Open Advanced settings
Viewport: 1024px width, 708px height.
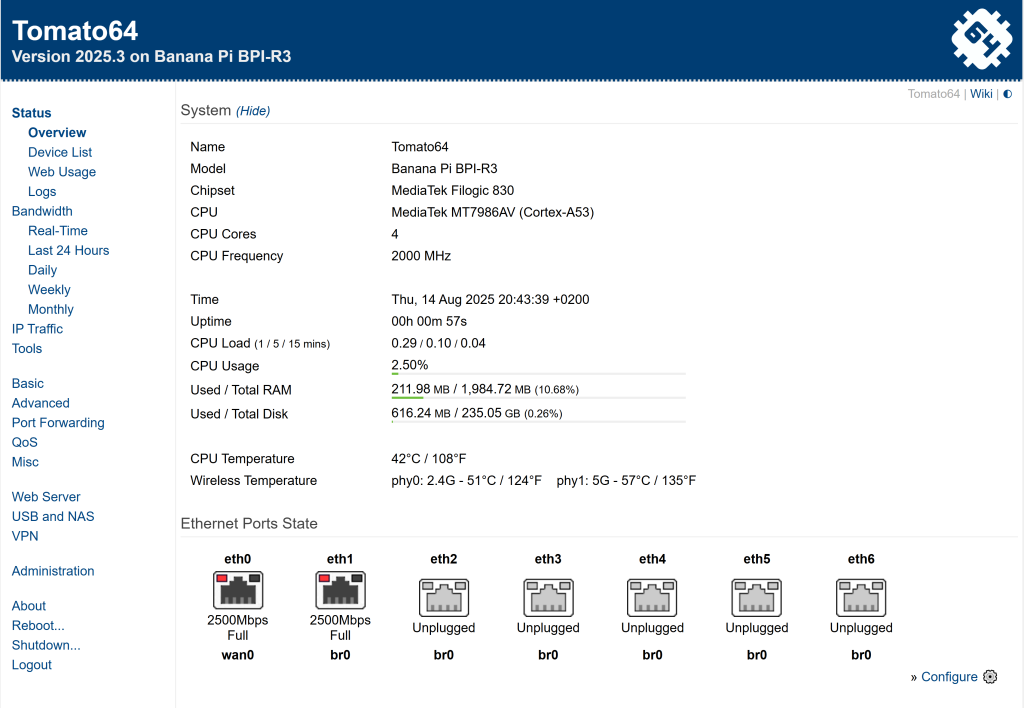tap(40, 403)
